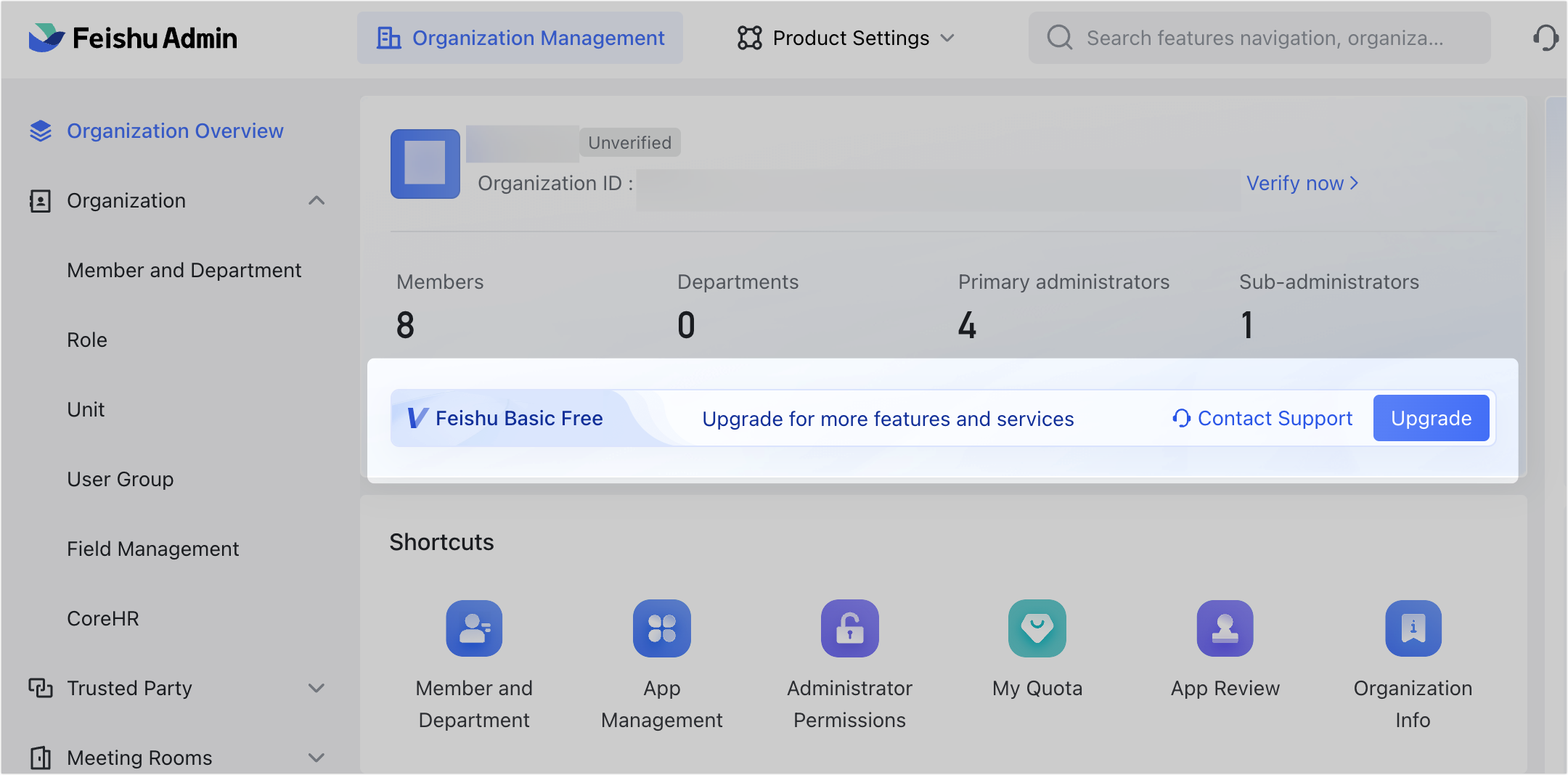
Task: Click the Verify now link
Action: (1301, 183)
